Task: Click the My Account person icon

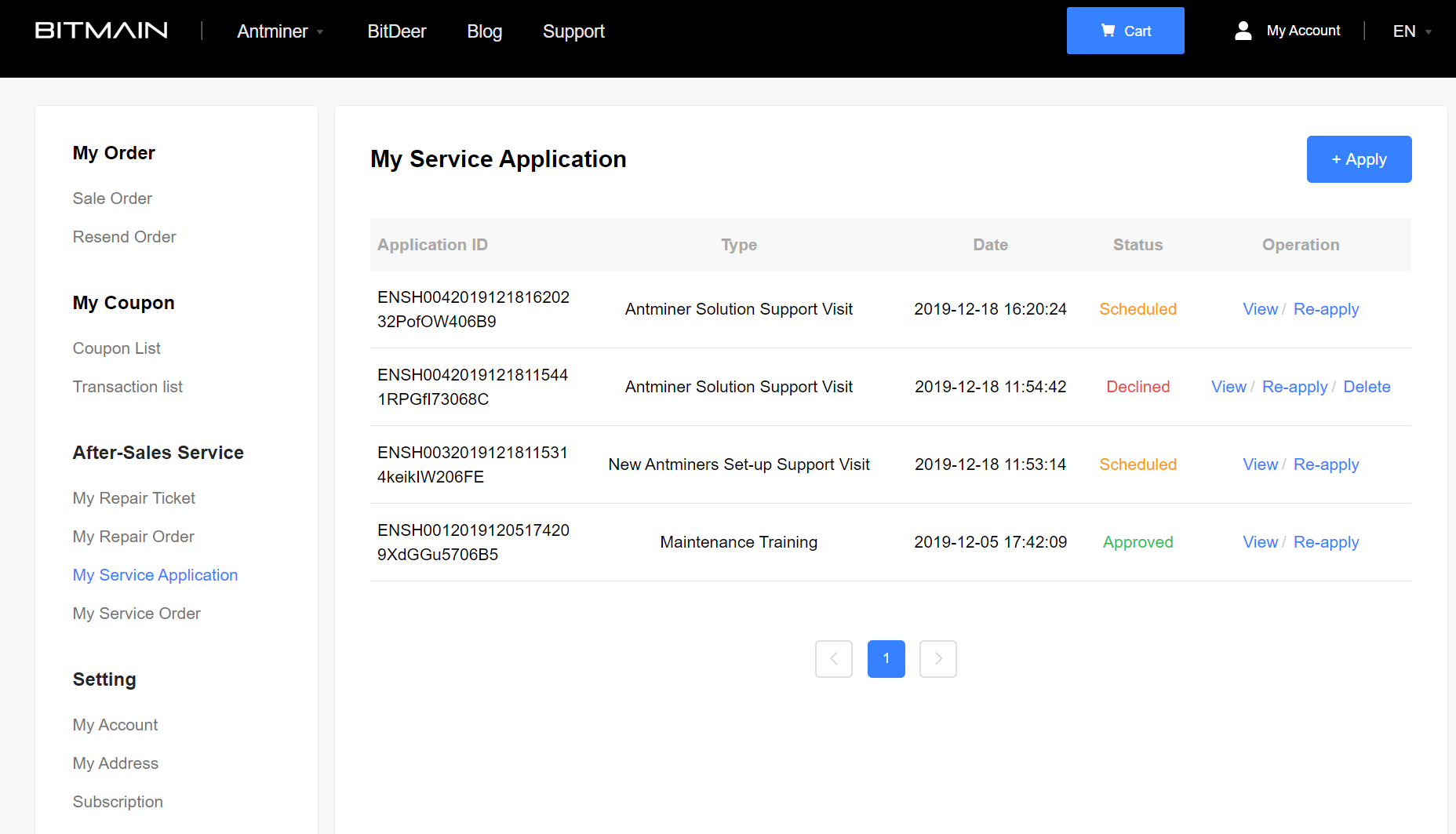Action: 1243,30
